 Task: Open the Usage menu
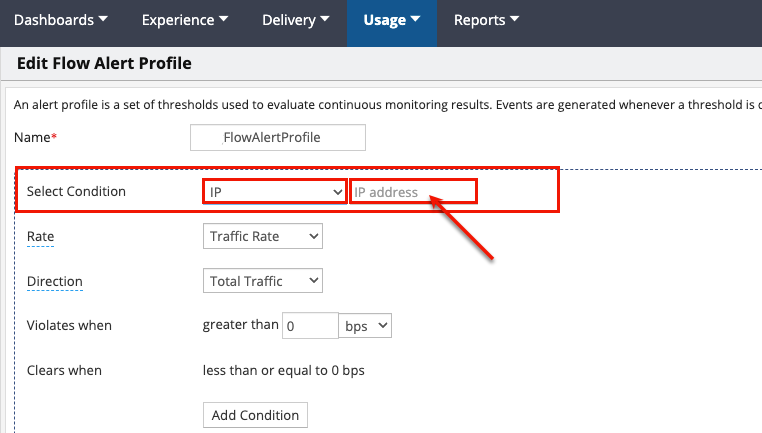point(391,20)
